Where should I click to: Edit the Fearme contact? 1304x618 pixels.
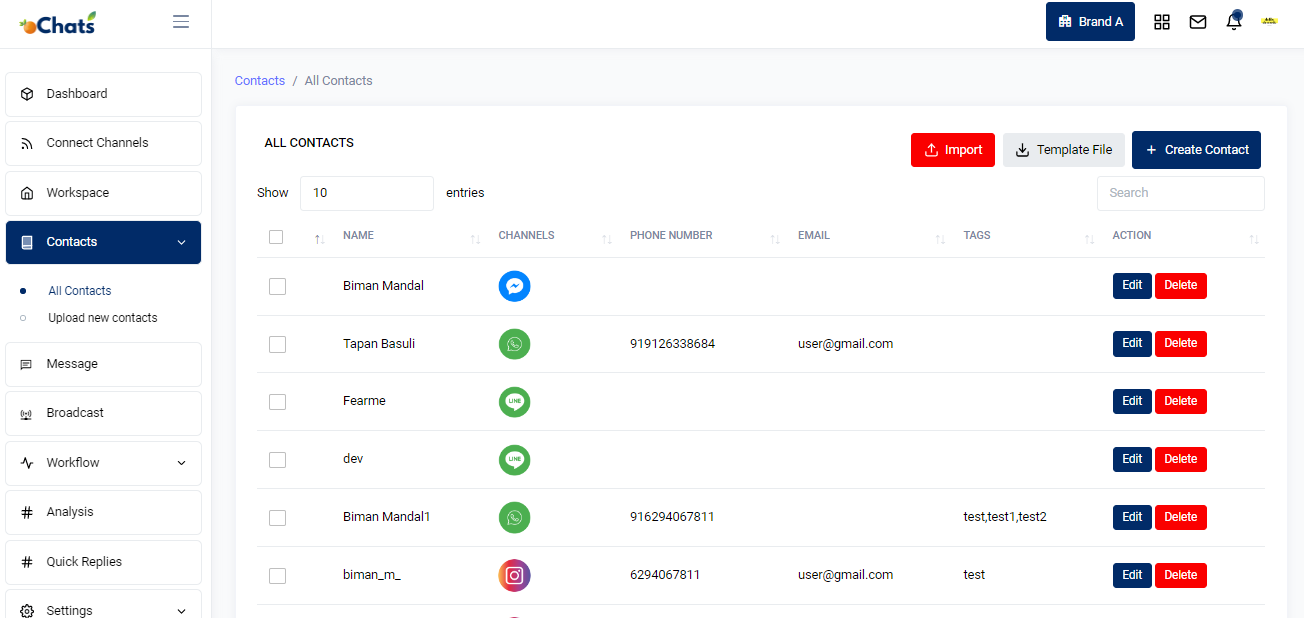point(1132,402)
